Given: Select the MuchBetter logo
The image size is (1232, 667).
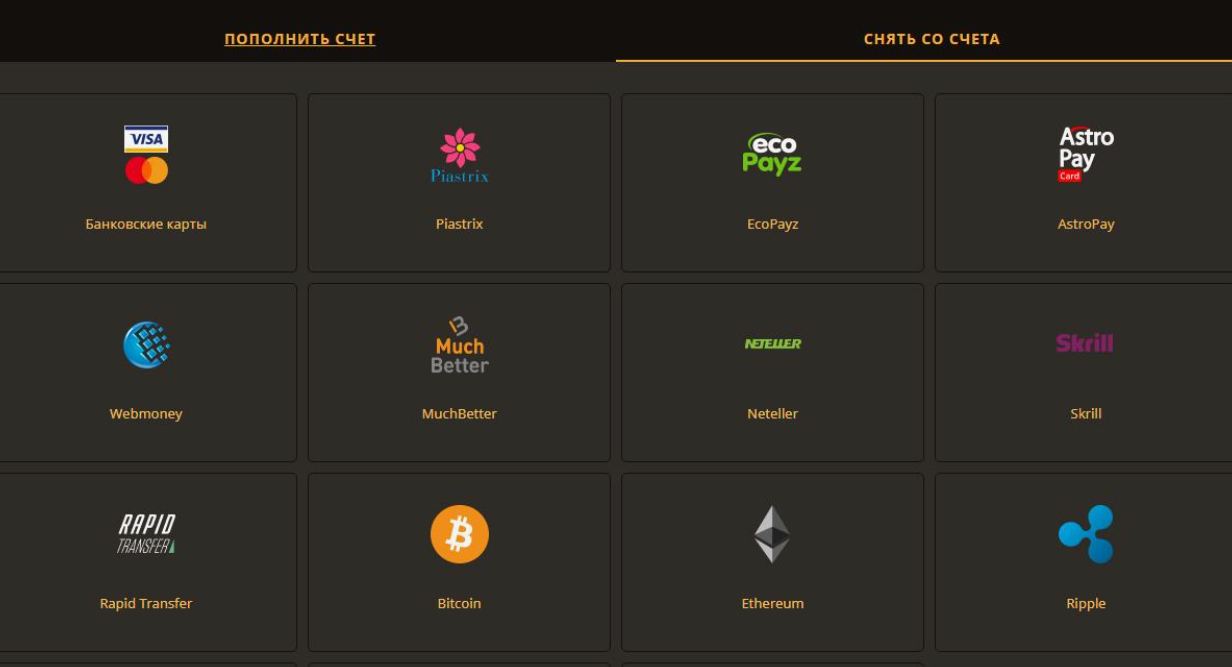Looking at the screenshot, I should [459, 345].
